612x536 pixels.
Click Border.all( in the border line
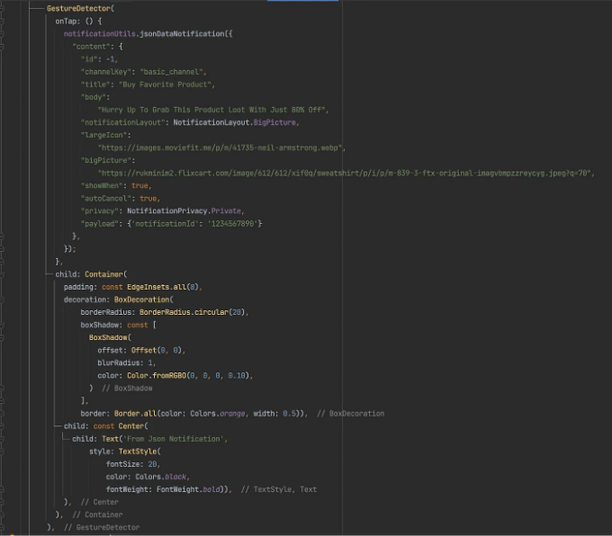tap(135, 413)
